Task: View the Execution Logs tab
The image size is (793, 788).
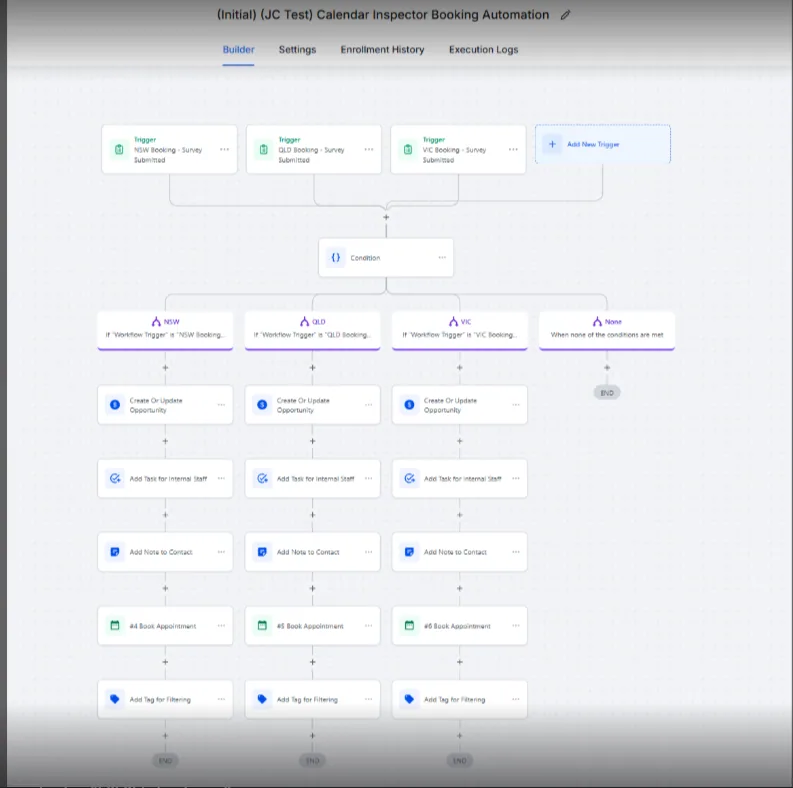Action: (x=483, y=50)
